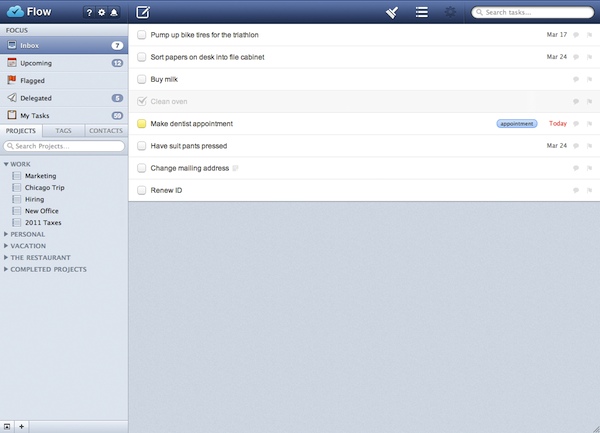Select Inbox in the Focus list

pyautogui.click(x=64, y=46)
